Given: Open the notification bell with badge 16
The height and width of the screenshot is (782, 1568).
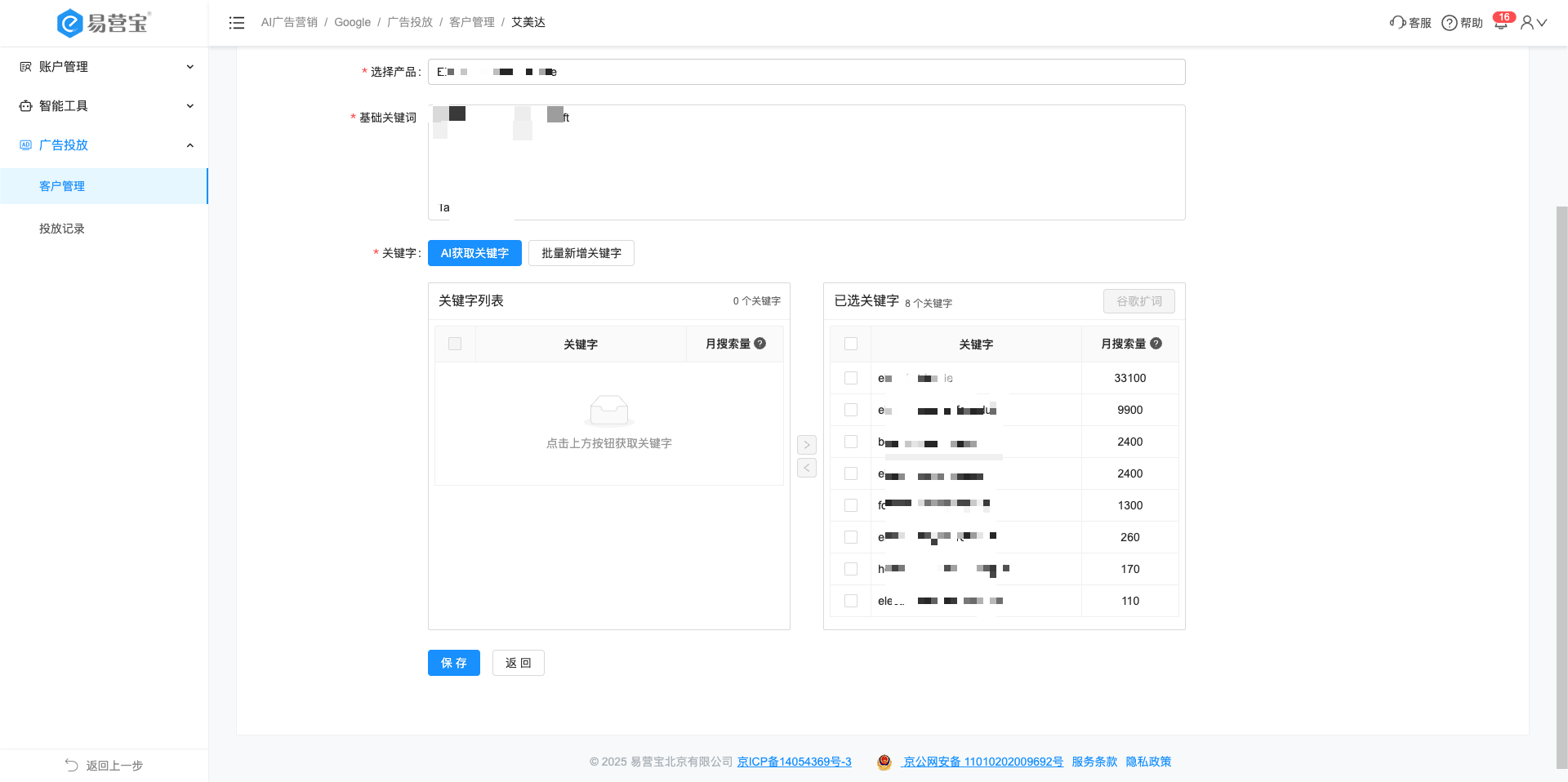Looking at the screenshot, I should pos(1501,23).
